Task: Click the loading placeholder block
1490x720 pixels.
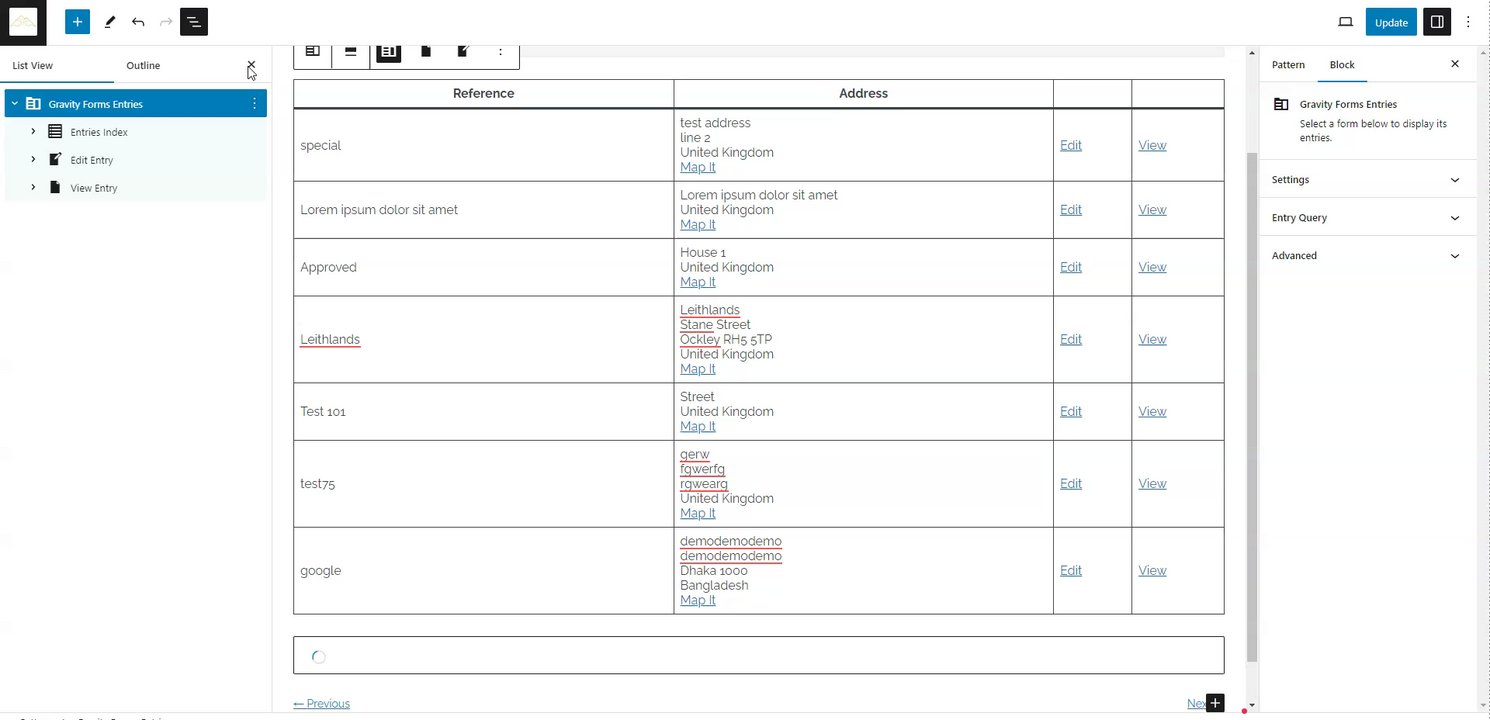Action: coord(758,655)
